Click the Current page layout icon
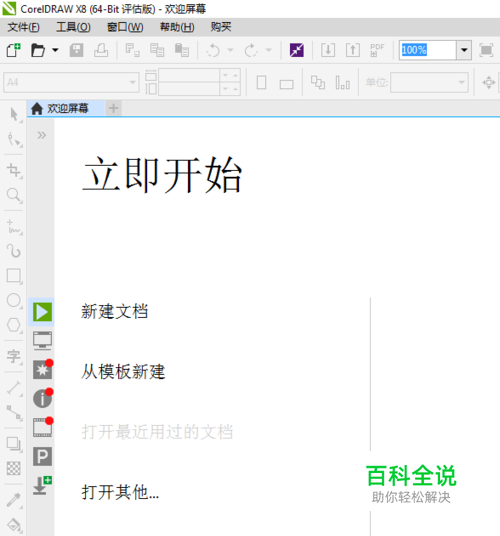The width and height of the screenshot is (500, 536). (342, 83)
